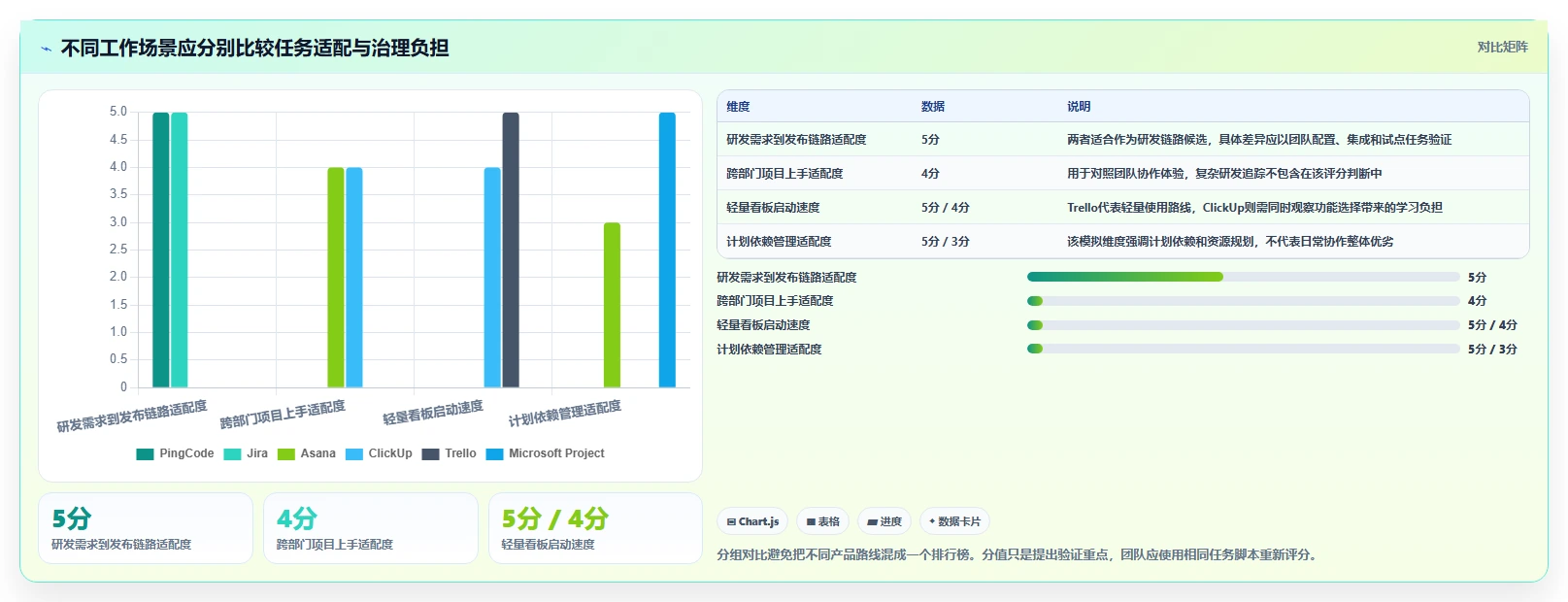Viewport: 1568px width, 602px height.
Task: Click the Microsoft Project bar in the chart
Action: (667, 250)
